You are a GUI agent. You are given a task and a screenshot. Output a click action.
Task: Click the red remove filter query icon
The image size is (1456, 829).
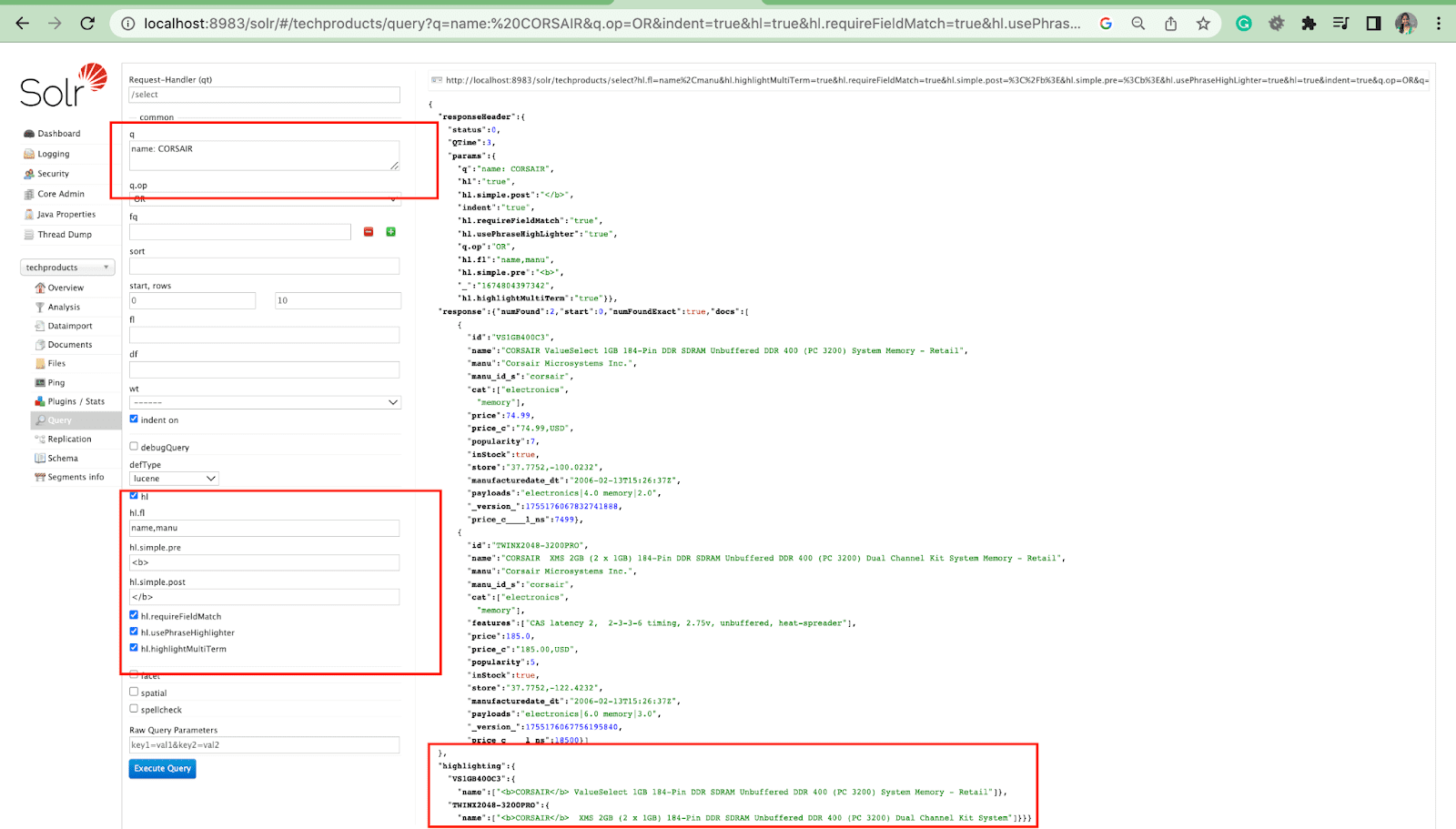(369, 232)
